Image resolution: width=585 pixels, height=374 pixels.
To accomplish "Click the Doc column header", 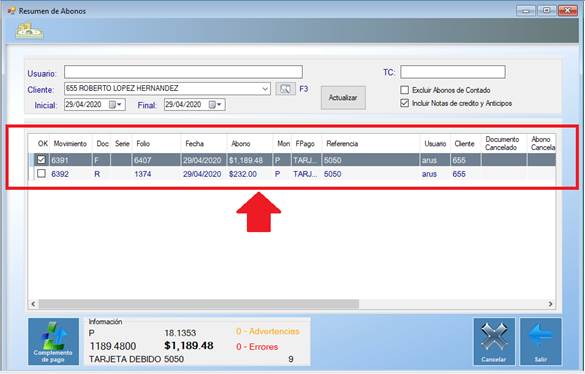I will 101,144.
